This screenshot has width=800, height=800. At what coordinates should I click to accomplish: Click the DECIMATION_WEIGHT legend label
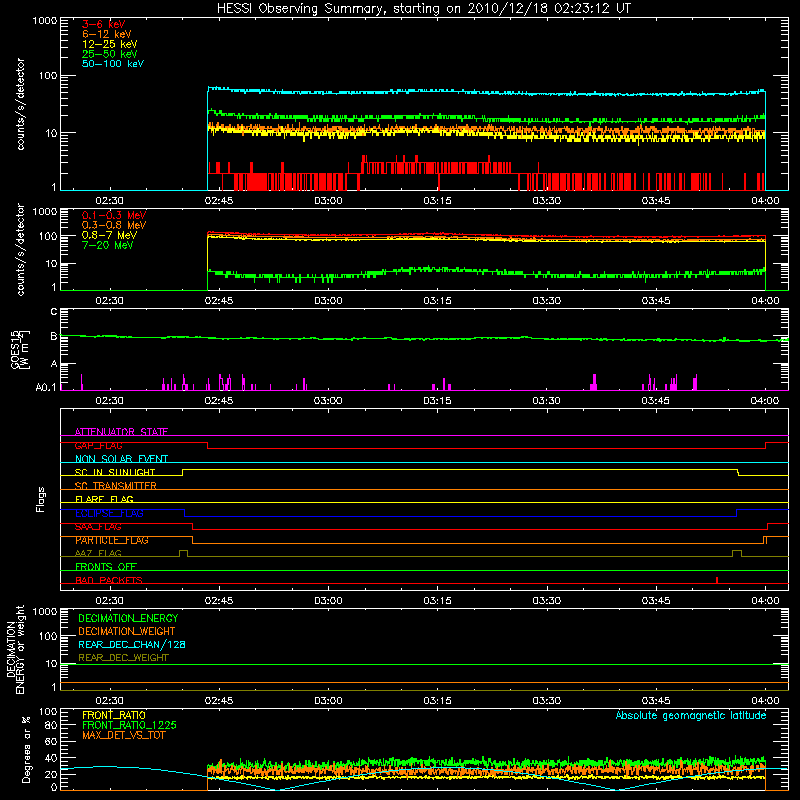click(x=127, y=631)
